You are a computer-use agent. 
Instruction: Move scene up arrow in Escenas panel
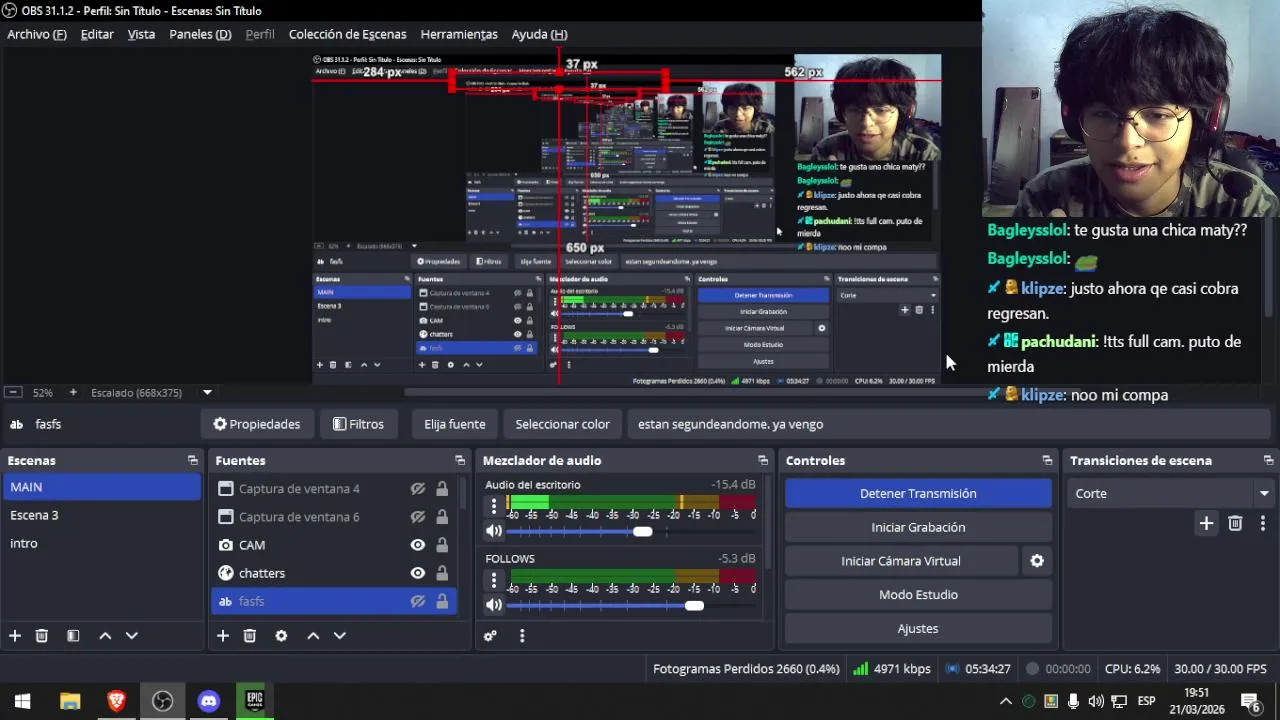[x=105, y=635]
